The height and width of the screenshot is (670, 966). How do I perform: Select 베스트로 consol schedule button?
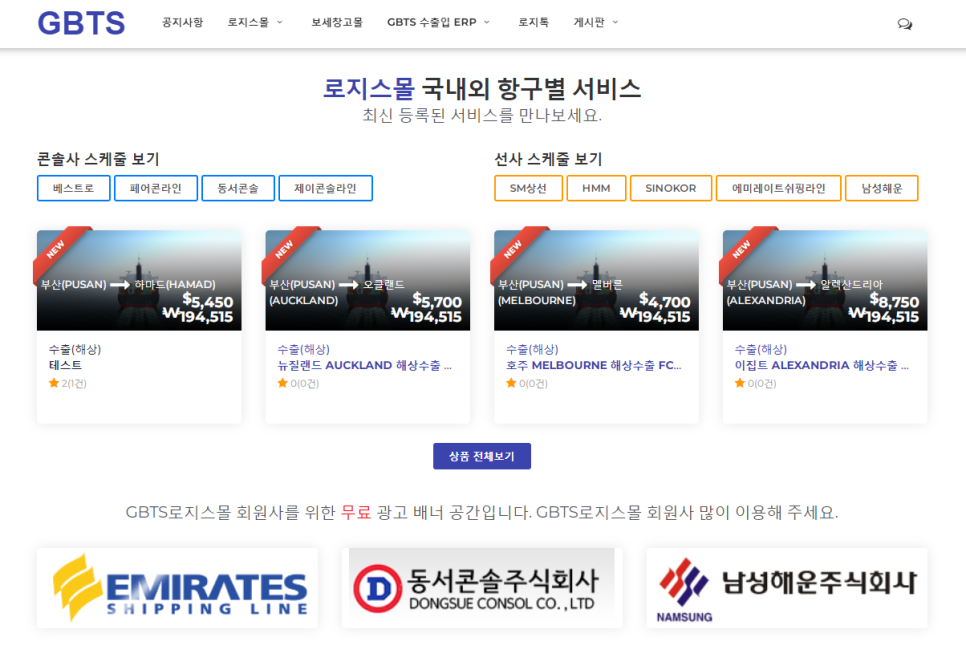[x=74, y=188]
